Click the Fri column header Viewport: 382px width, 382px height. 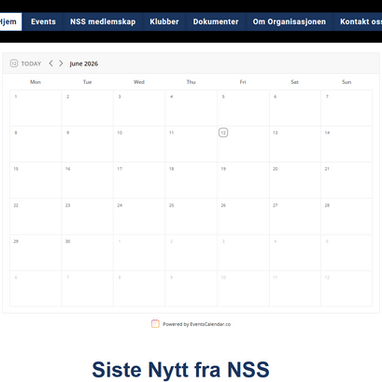[x=243, y=82]
